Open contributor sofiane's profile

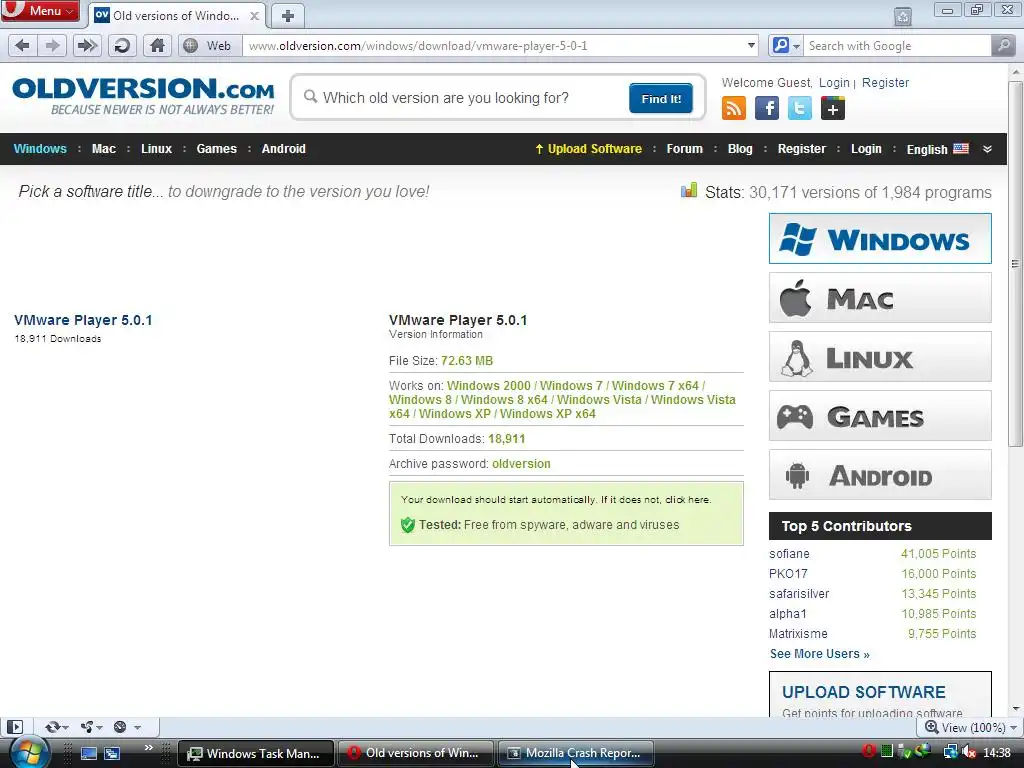tap(789, 554)
